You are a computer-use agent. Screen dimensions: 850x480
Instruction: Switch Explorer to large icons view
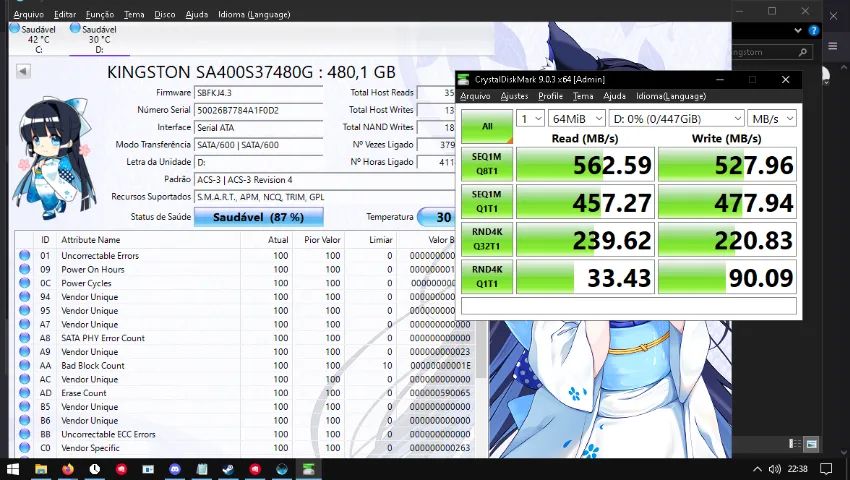point(811,444)
